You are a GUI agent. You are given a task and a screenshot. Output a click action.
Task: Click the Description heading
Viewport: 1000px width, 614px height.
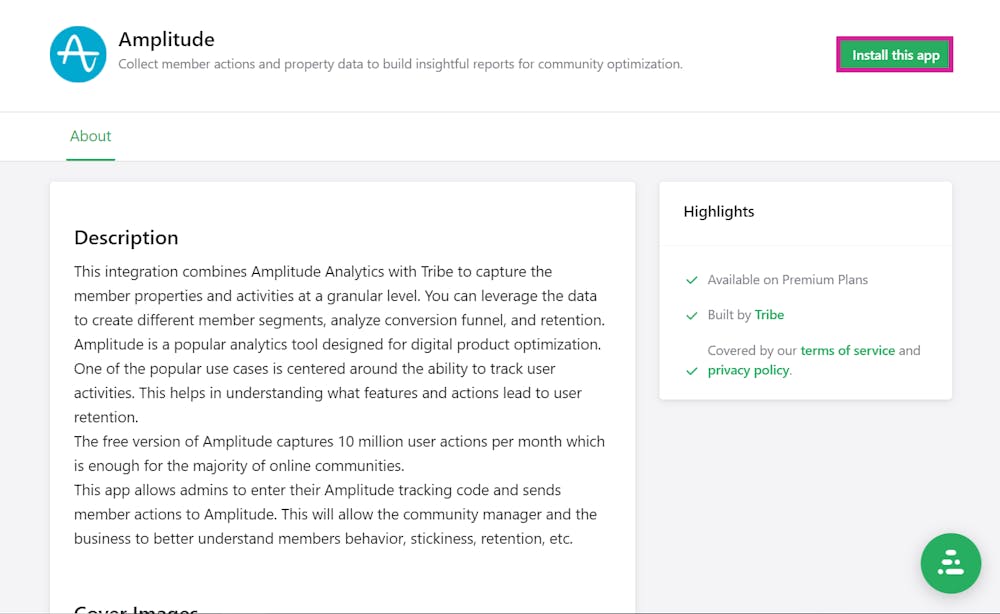click(x=126, y=238)
